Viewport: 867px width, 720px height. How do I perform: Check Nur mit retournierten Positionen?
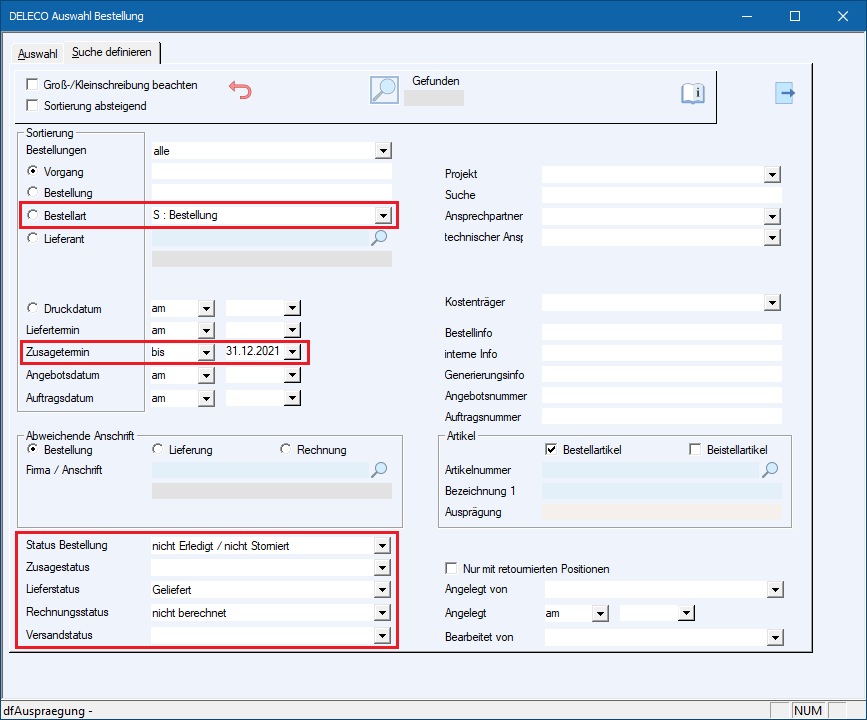(451, 568)
